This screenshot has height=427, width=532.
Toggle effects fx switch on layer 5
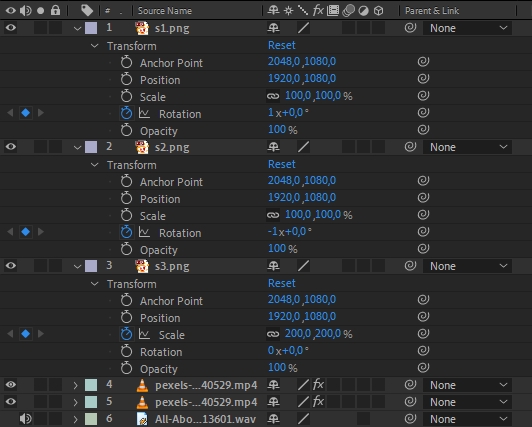(318, 402)
